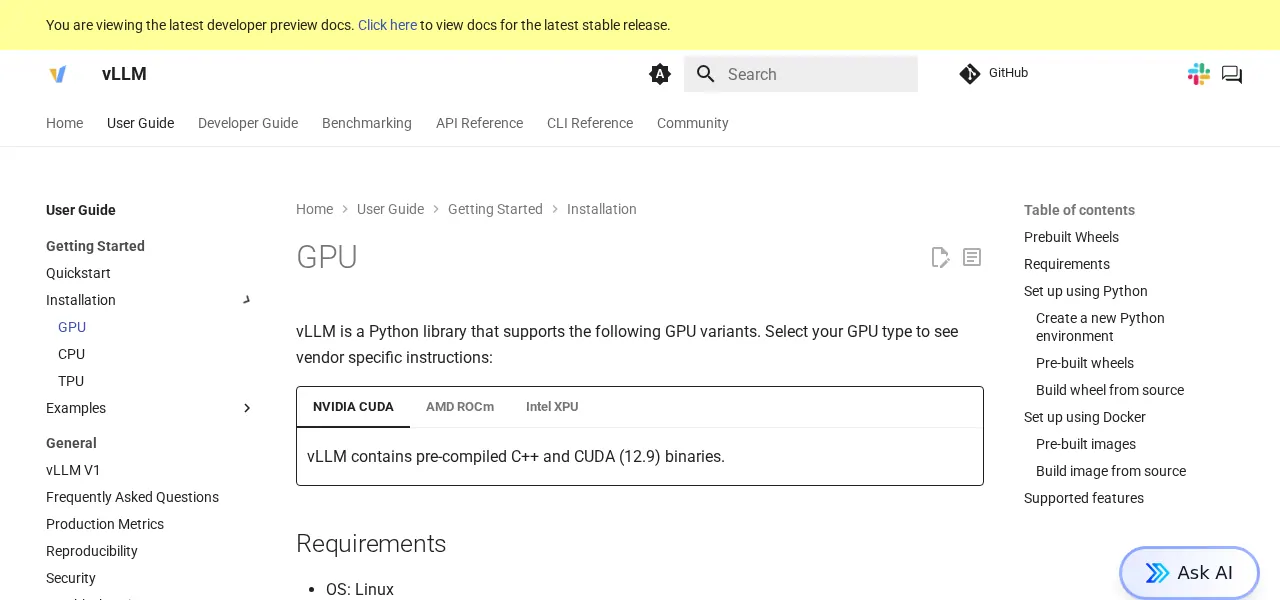Click the GitHub text label
This screenshot has height=600, width=1280.
click(x=1008, y=73)
